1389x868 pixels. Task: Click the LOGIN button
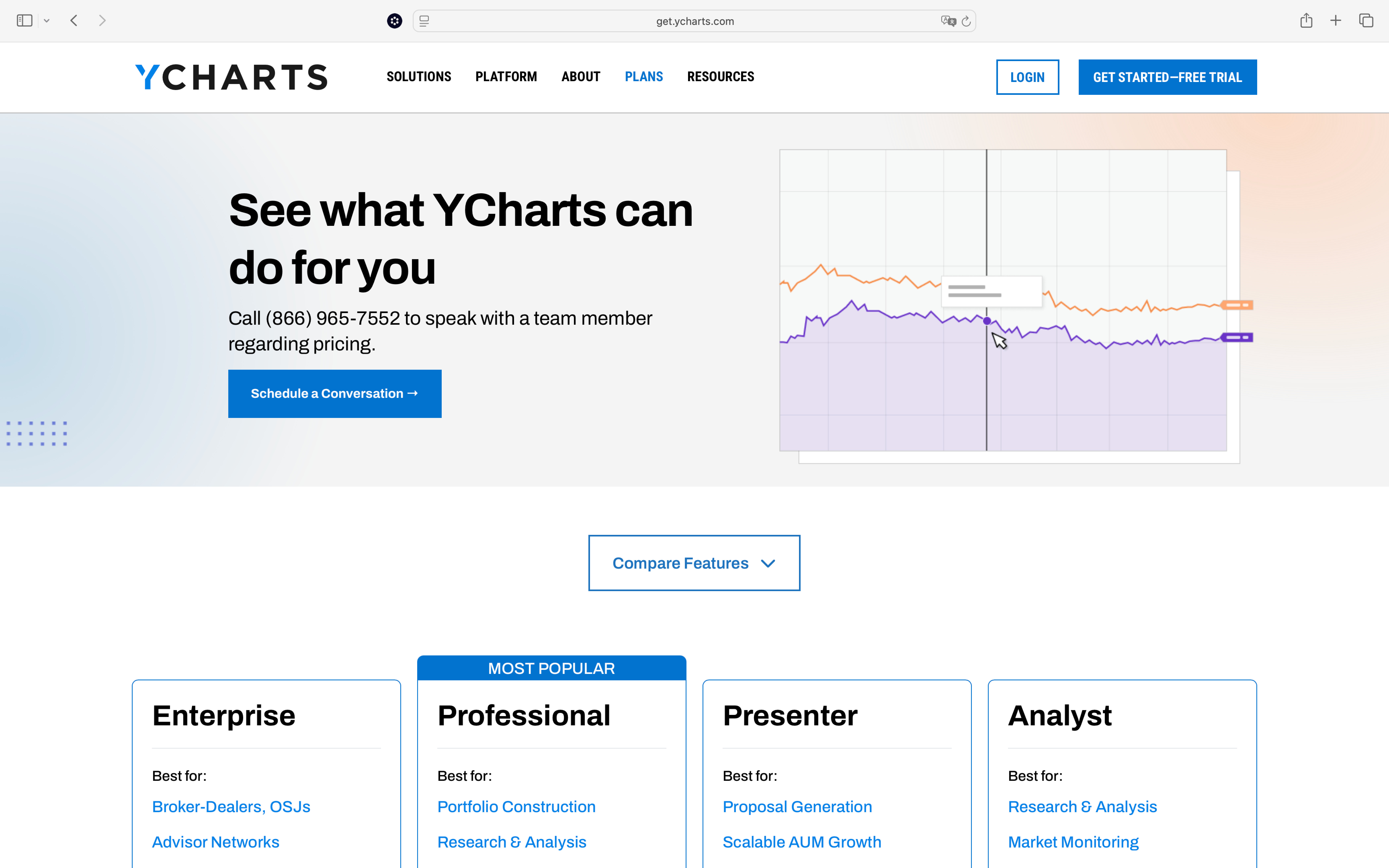coord(1027,77)
